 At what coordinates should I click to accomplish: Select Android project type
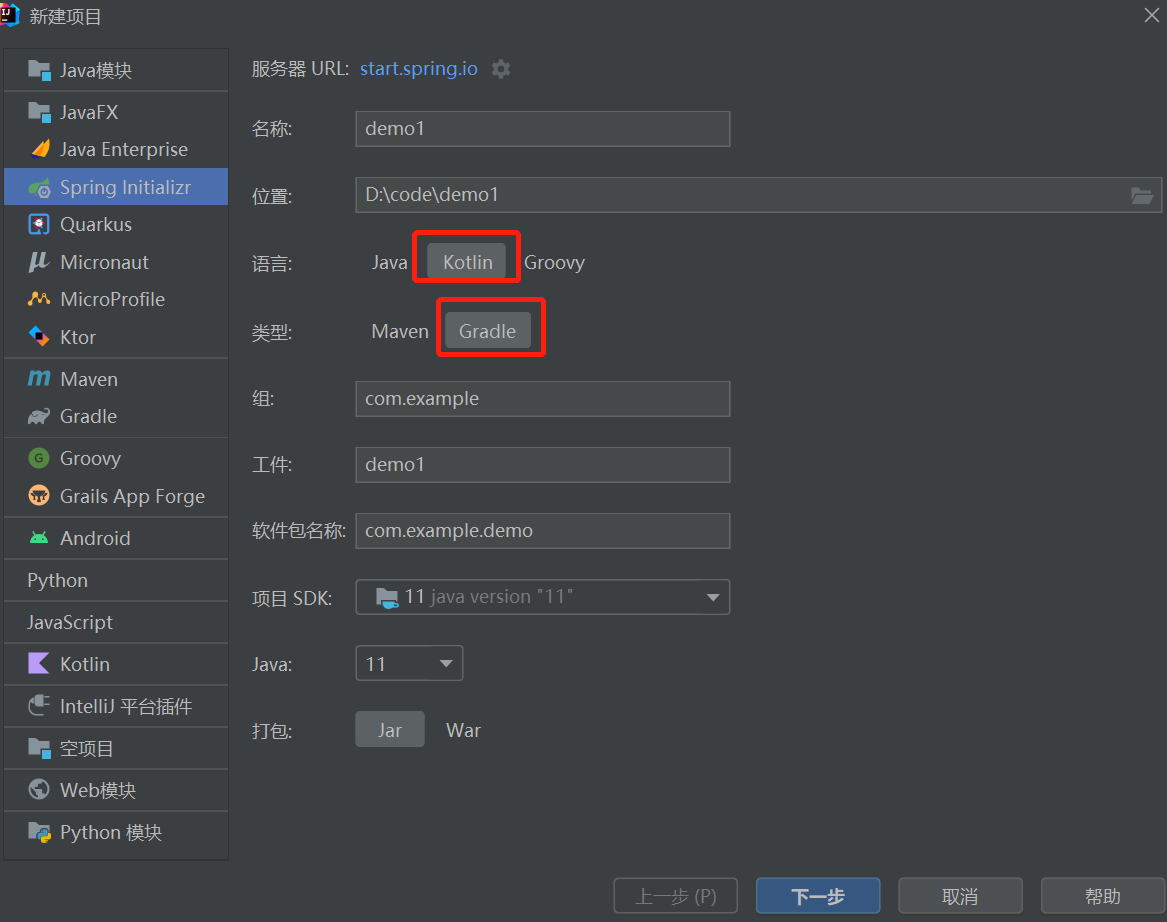[x=116, y=538]
